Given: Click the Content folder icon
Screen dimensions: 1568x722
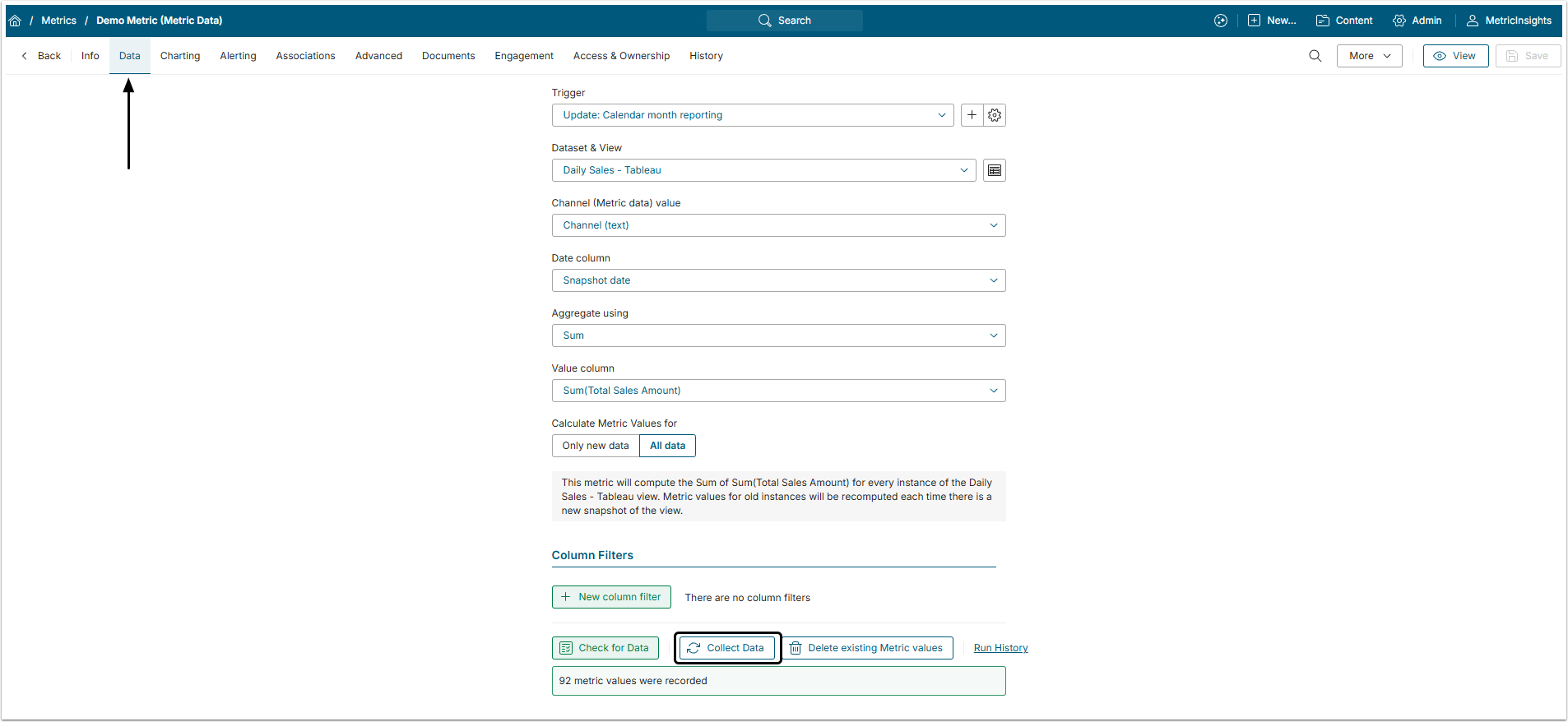Looking at the screenshot, I should [1323, 21].
